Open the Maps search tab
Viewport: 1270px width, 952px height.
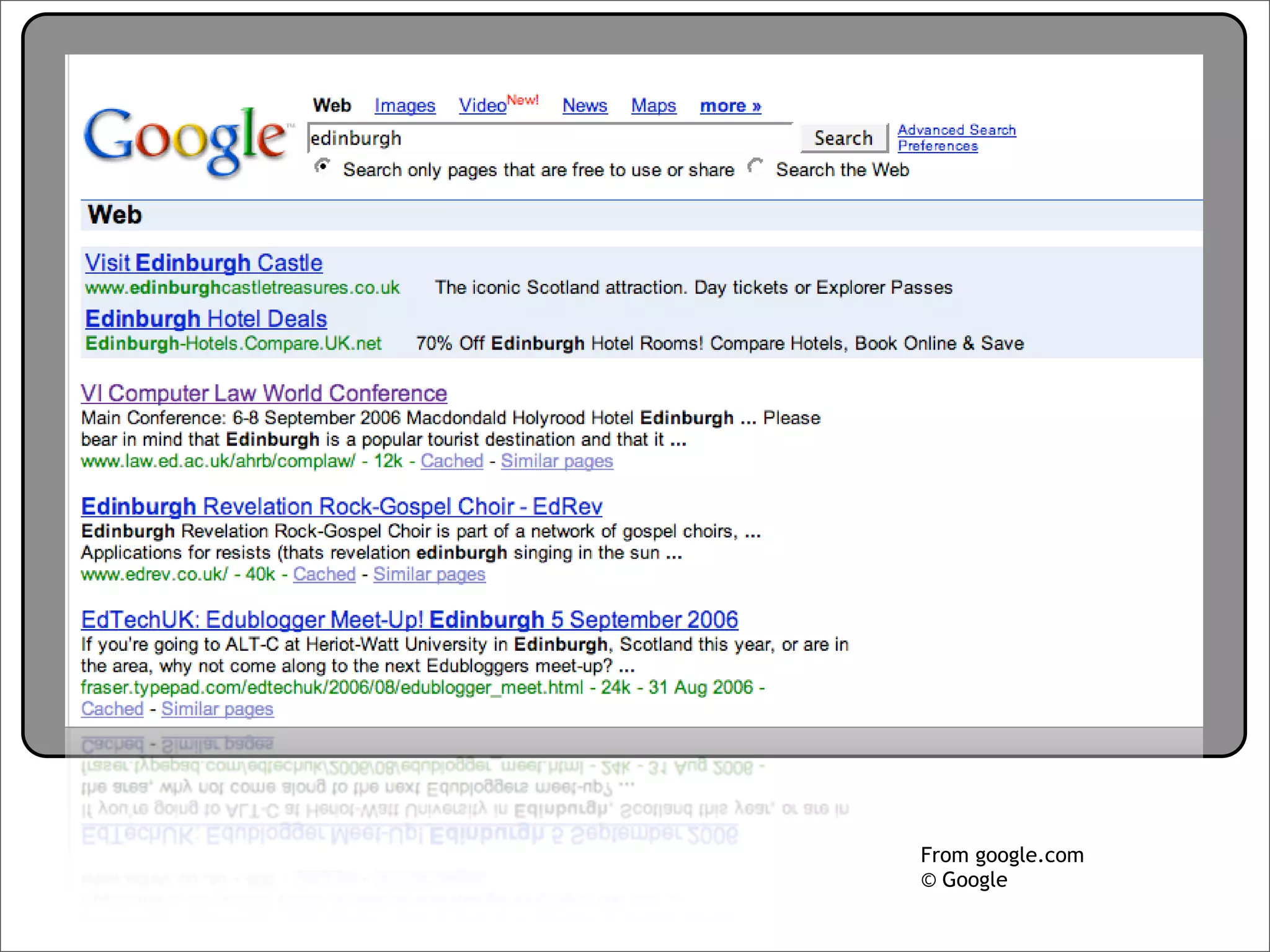[x=653, y=106]
